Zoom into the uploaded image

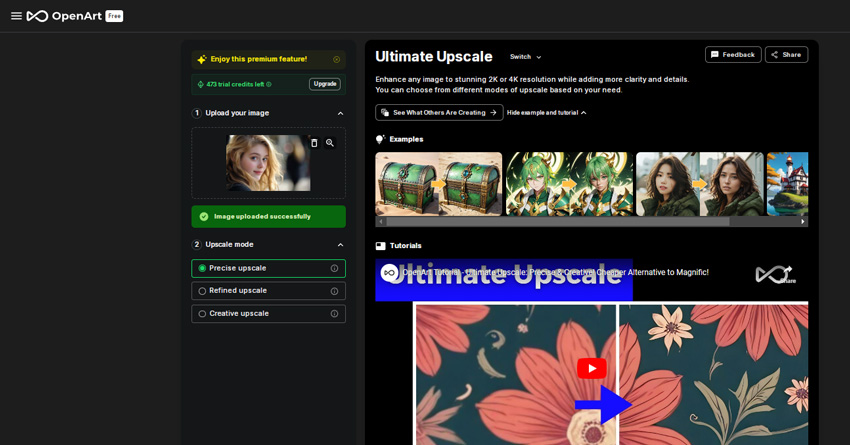point(330,143)
